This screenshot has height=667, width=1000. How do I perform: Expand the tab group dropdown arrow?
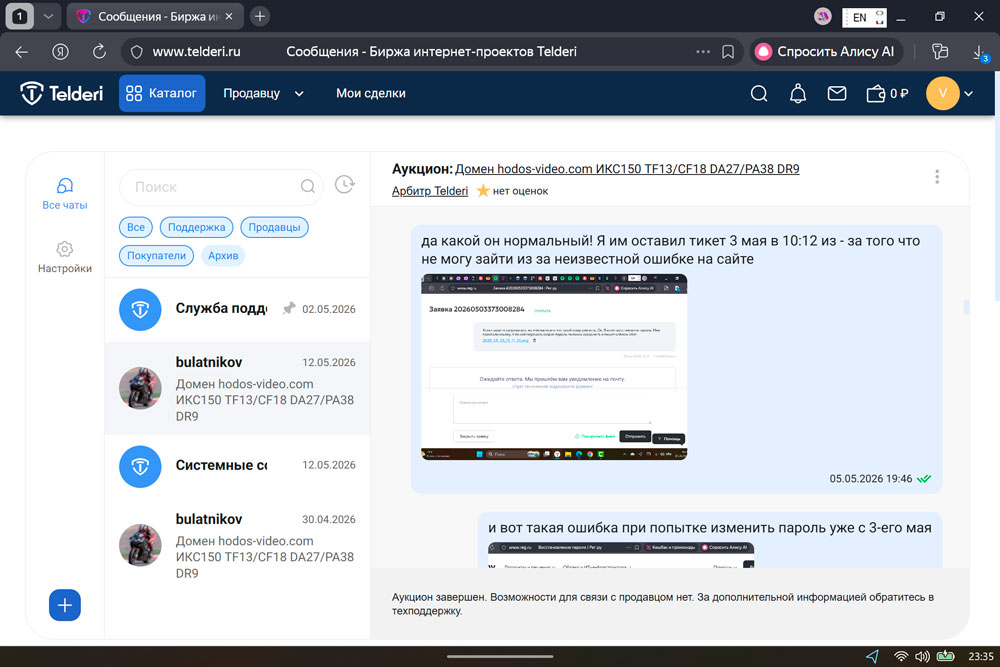point(48,17)
